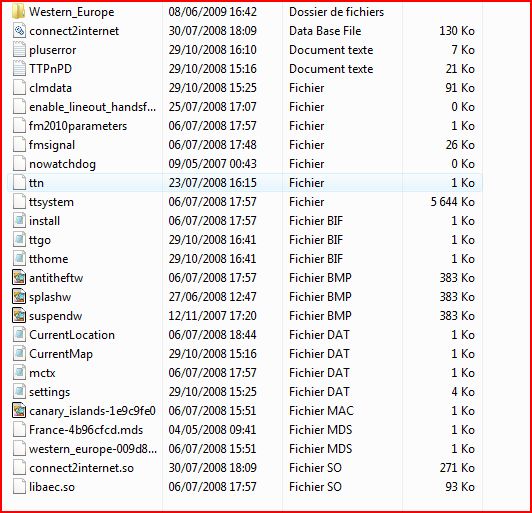Image resolution: width=532 pixels, height=513 pixels.
Task: Select the fm2010parameters file
Action: [x=244, y=126]
